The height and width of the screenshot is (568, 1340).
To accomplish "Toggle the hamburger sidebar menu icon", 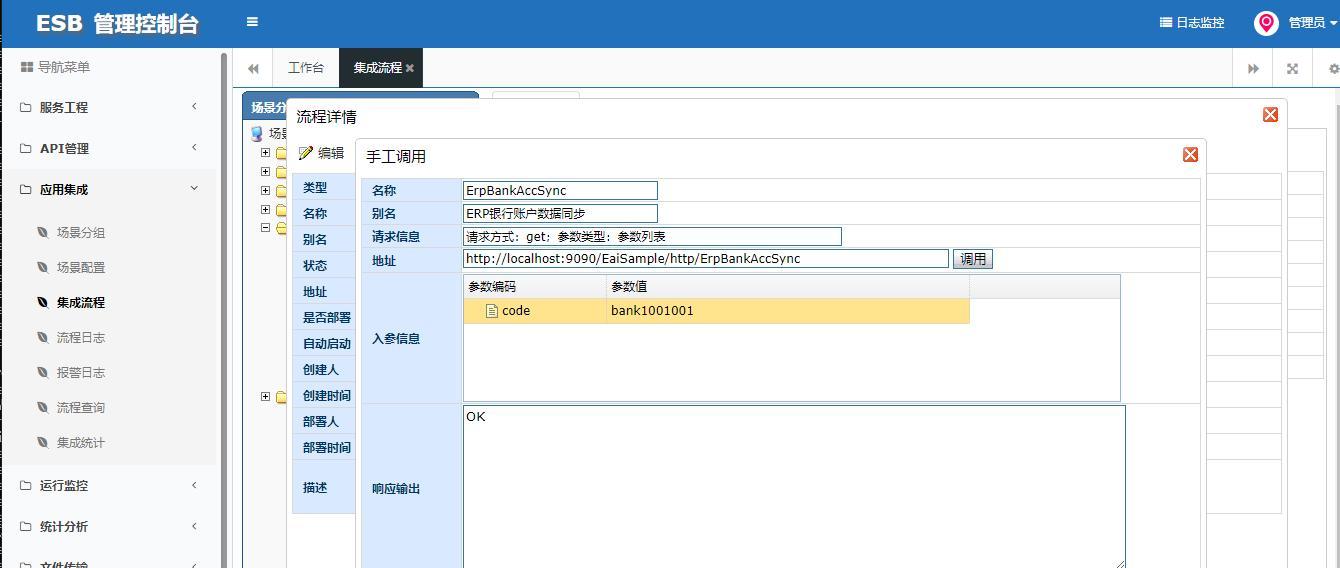I will point(252,22).
